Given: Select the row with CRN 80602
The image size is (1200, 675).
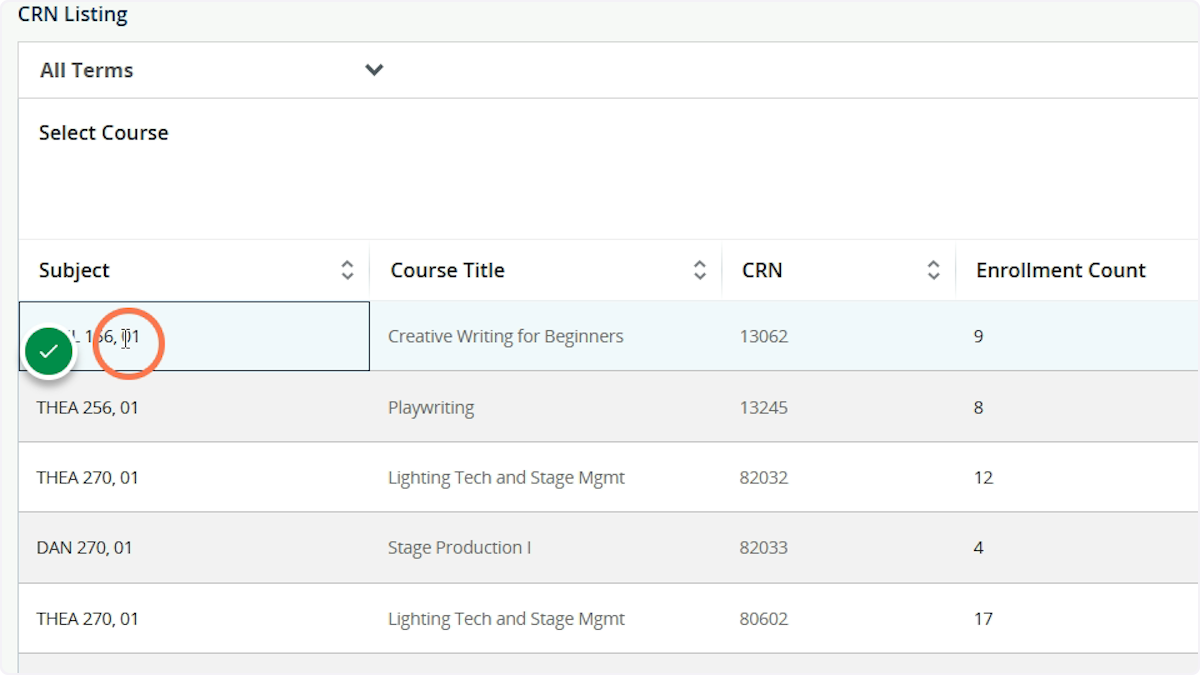Looking at the screenshot, I should coord(763,619).
